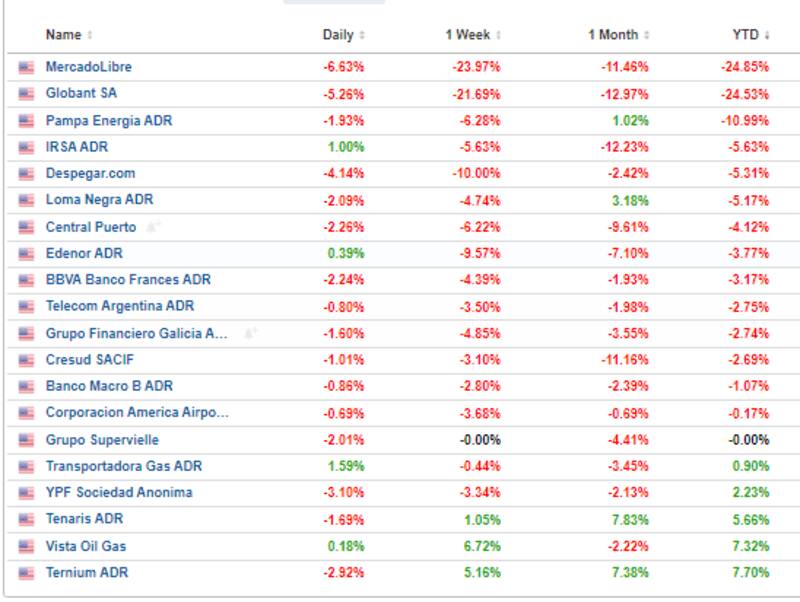Click the flag icon beside Despegar.com
The width and height of the screenshot is (800, 602).
(26, 174)
